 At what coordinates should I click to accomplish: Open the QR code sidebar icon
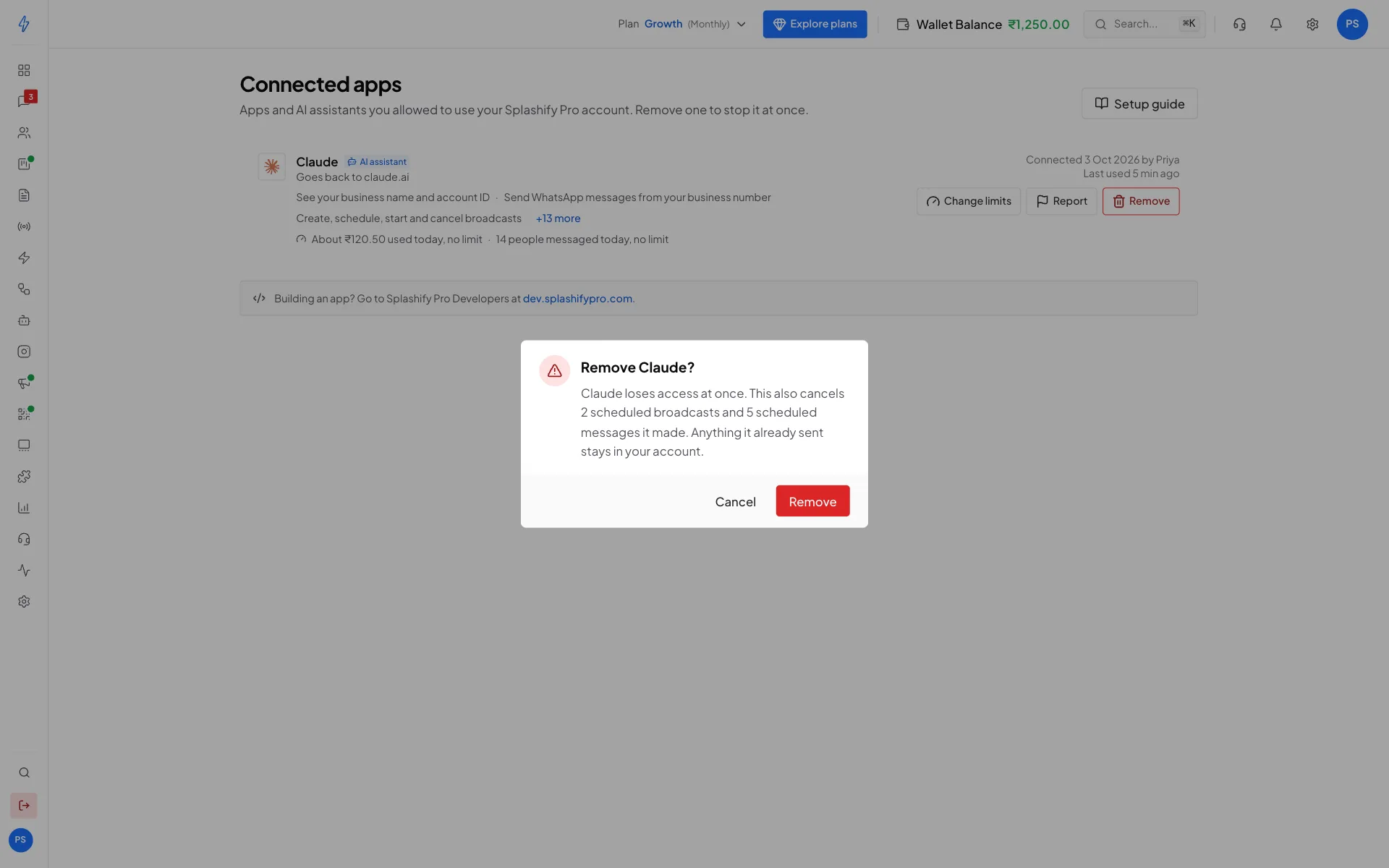pyautogui.click(x=24, y=414)
